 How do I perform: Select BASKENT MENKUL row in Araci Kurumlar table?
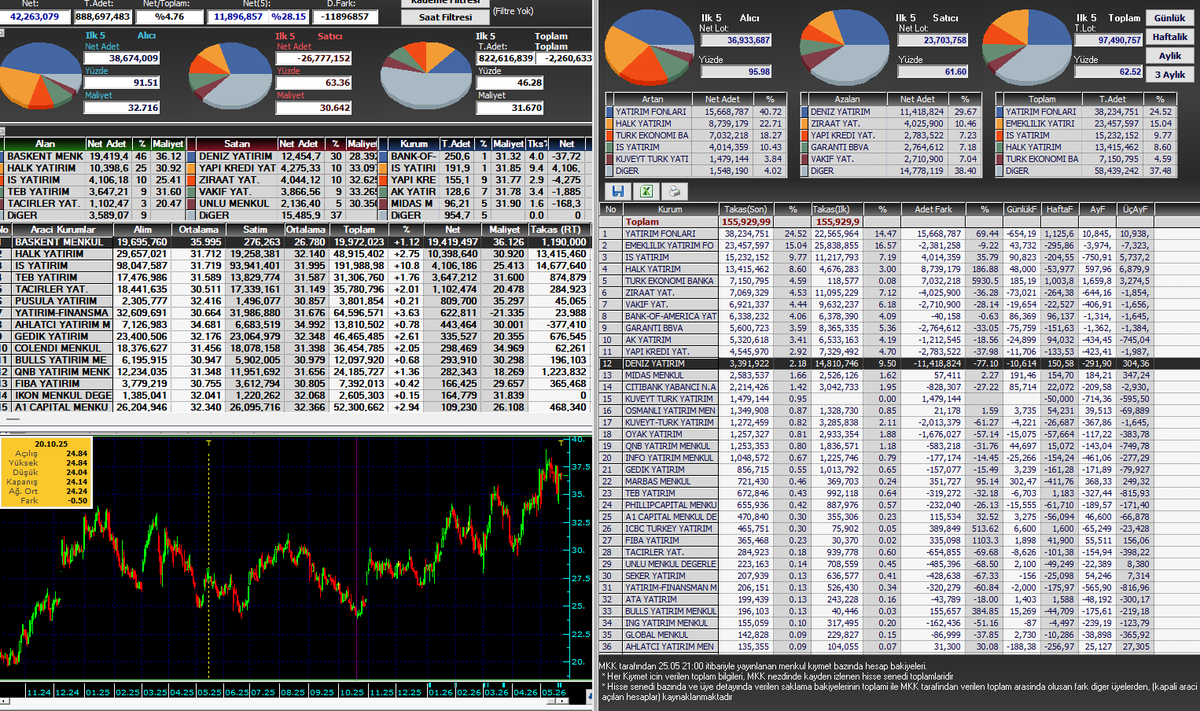[x=294, y=241]
